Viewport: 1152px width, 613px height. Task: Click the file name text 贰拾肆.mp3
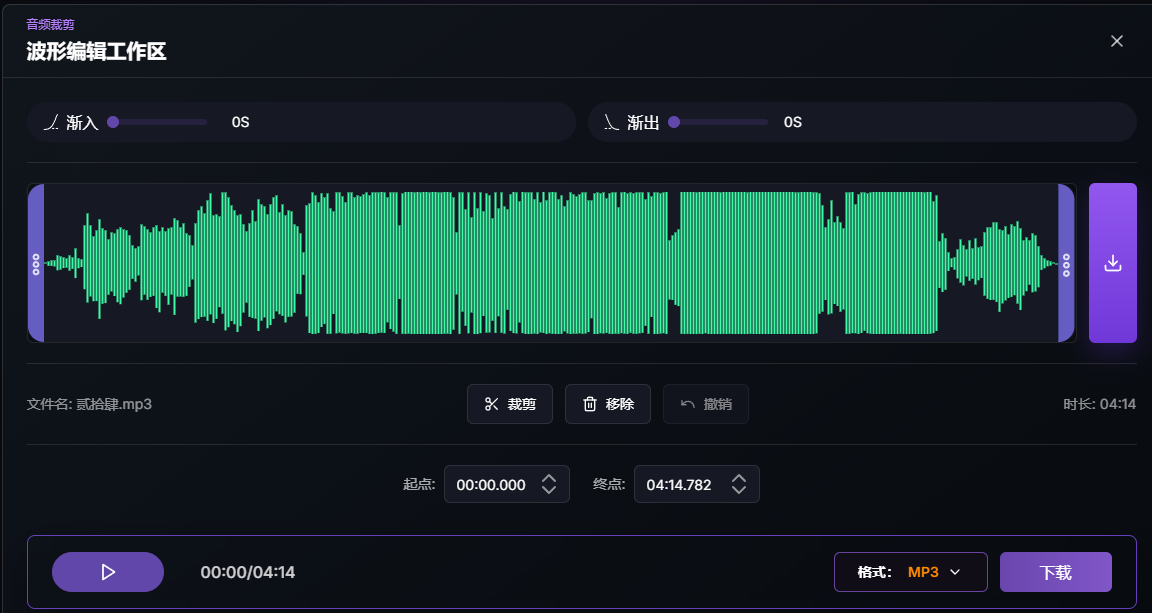click(114, 404)
